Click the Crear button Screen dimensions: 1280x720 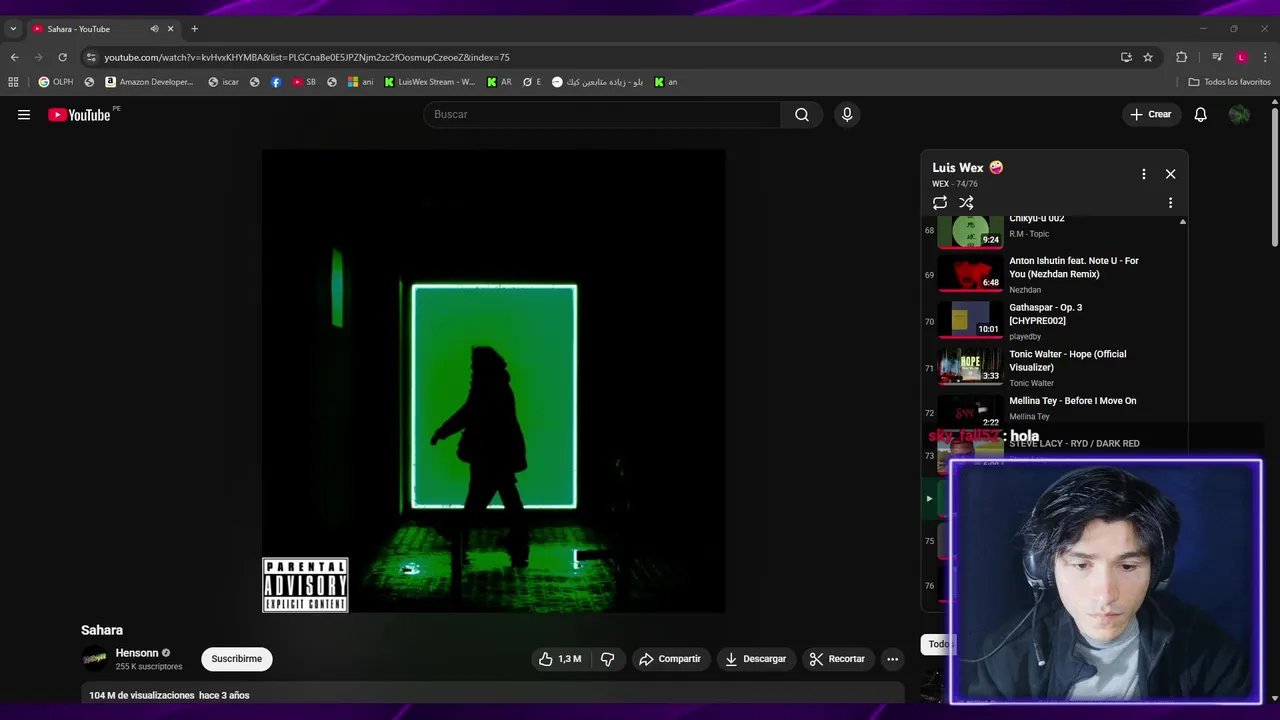[1151, 115]
